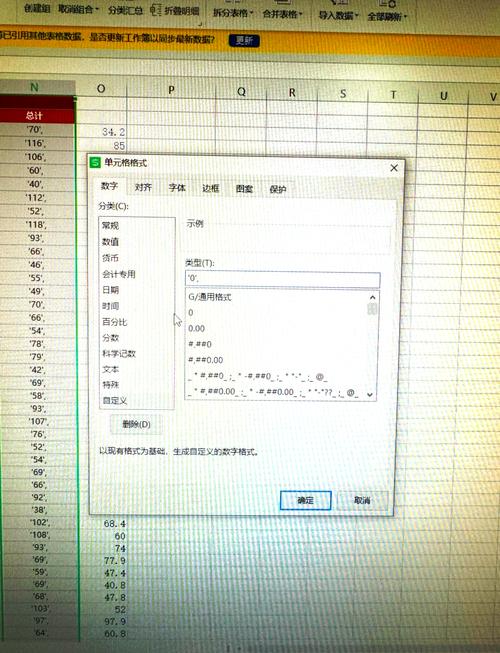Select 日期 category
This screenshot has width=500, height=653.
137,290
